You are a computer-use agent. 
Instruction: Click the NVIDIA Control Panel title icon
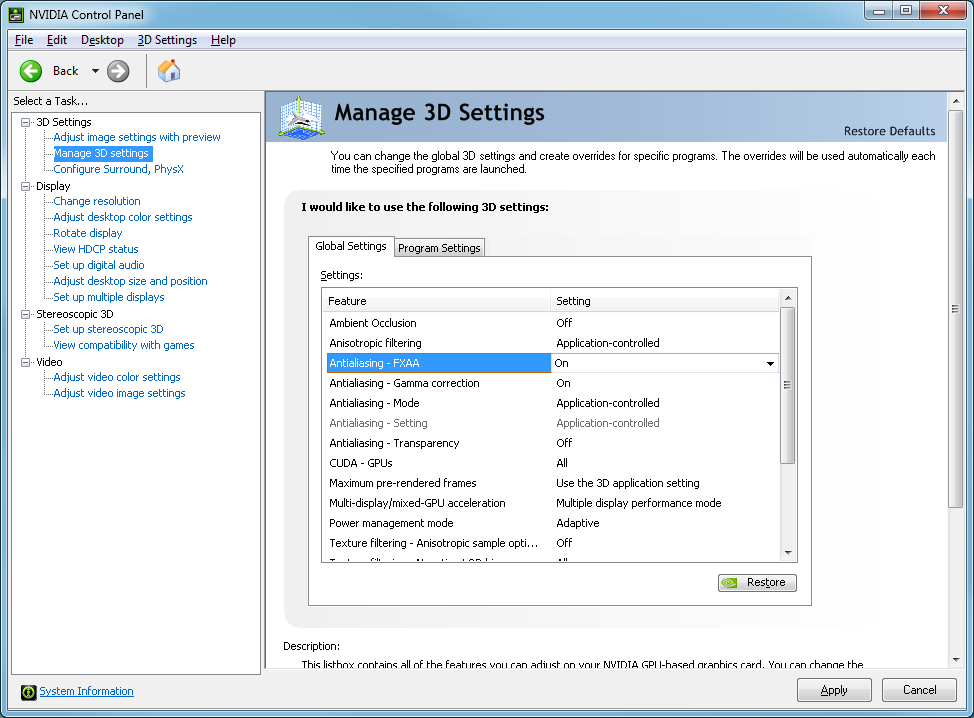(x=16, y=14)
